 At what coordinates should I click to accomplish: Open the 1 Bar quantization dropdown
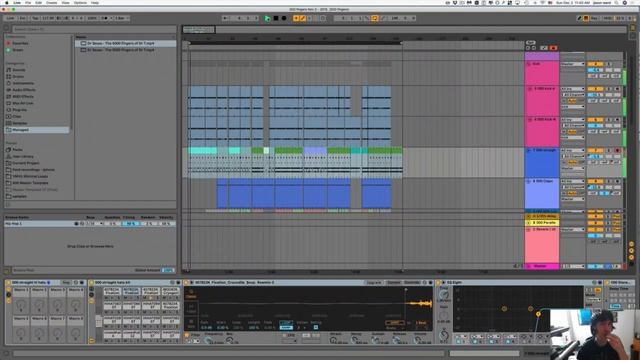[121, 18]
